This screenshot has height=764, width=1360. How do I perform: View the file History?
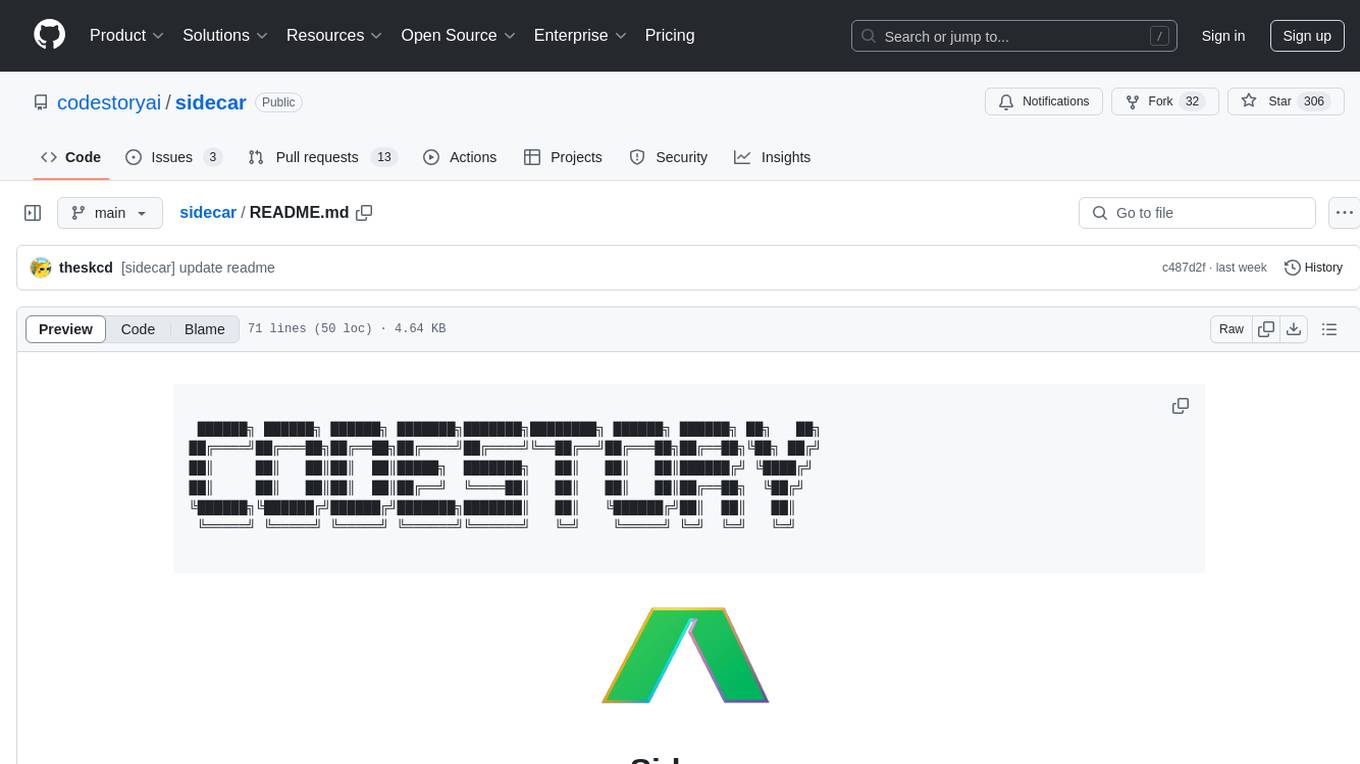click(1313, 268)
